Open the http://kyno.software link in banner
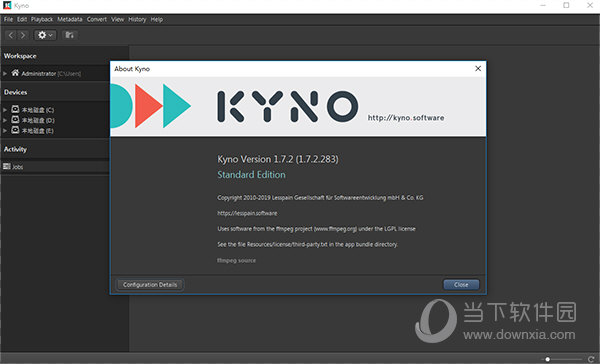This screenshot has height=364, width=600. (406, 118)
